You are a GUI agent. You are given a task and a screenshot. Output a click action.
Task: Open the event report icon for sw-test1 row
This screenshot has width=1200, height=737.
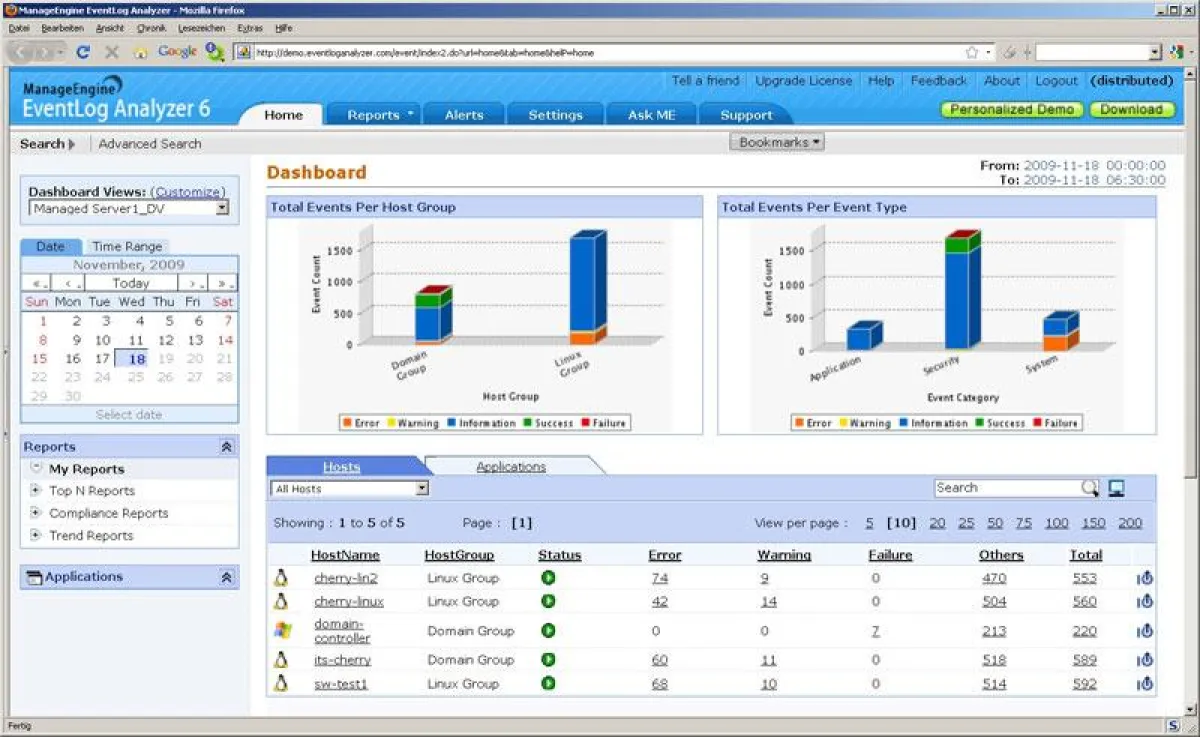1144,685
